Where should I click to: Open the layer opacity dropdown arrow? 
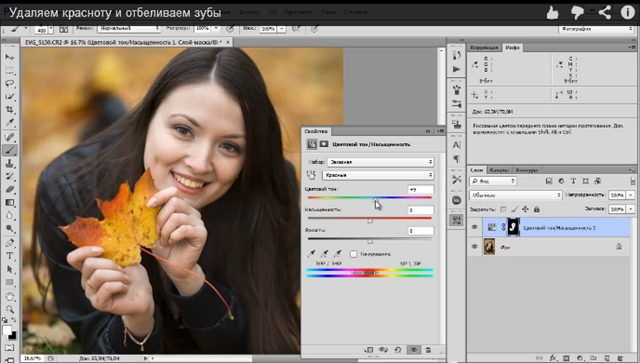(x=631, y=195)
